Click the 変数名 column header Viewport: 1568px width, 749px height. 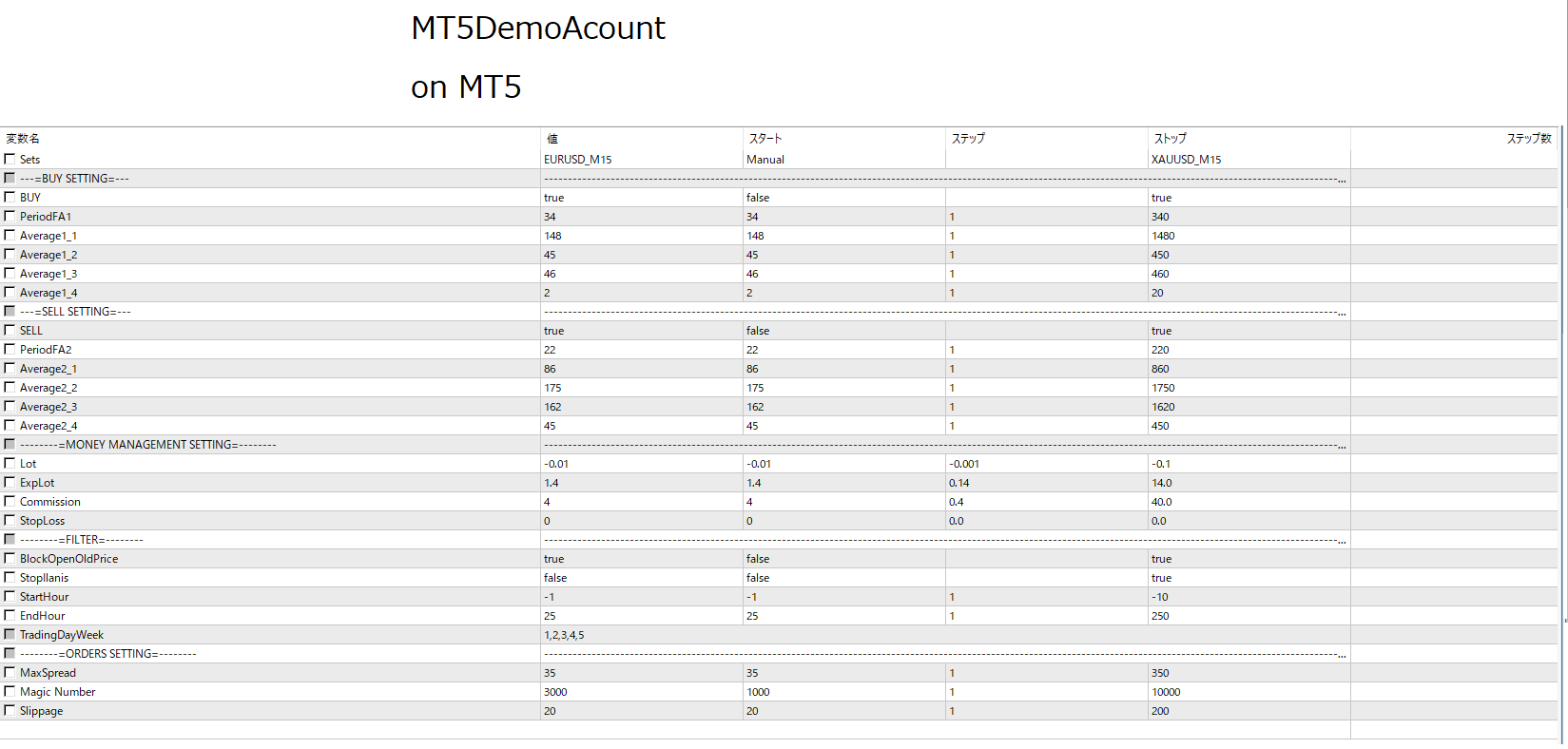coord(23,139)
